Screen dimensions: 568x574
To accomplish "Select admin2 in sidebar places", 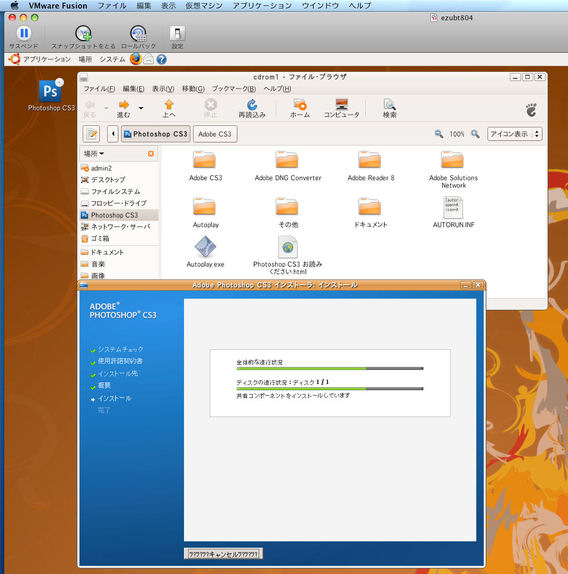I will pyautogui.click(x=119, y=168).
